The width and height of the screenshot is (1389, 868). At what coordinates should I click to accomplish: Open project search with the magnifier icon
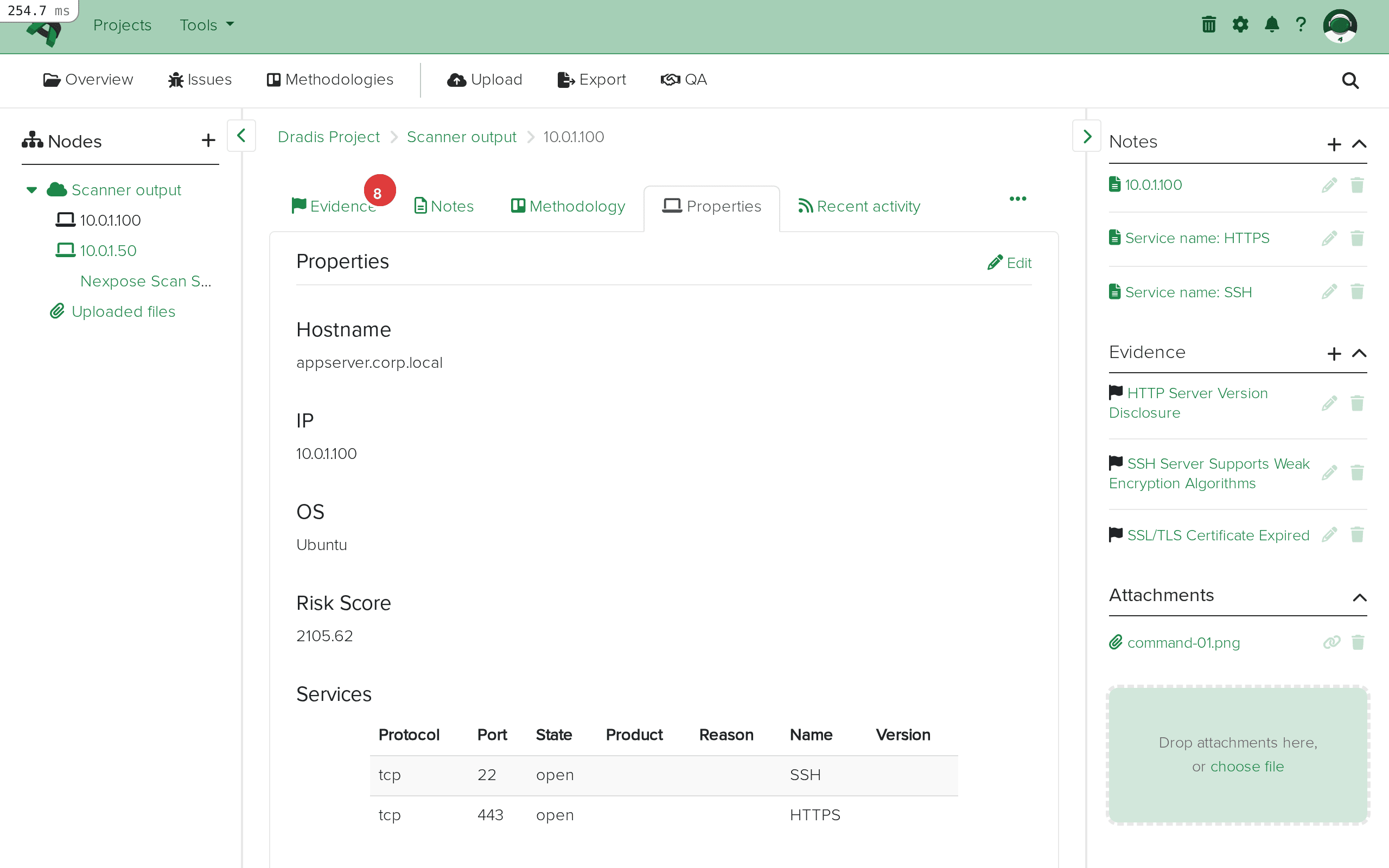tap(1350, 80)
